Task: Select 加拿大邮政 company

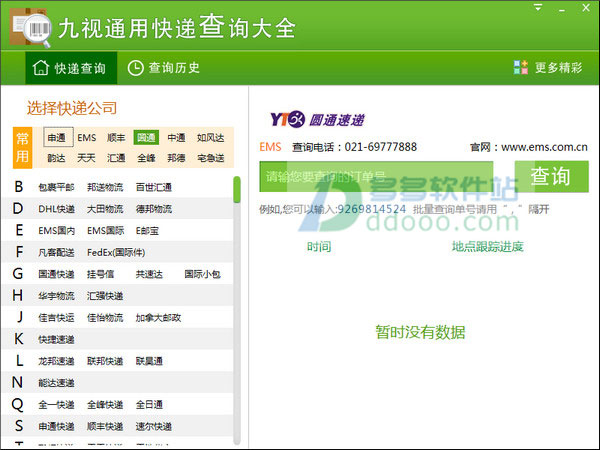Action: (158, 318)
